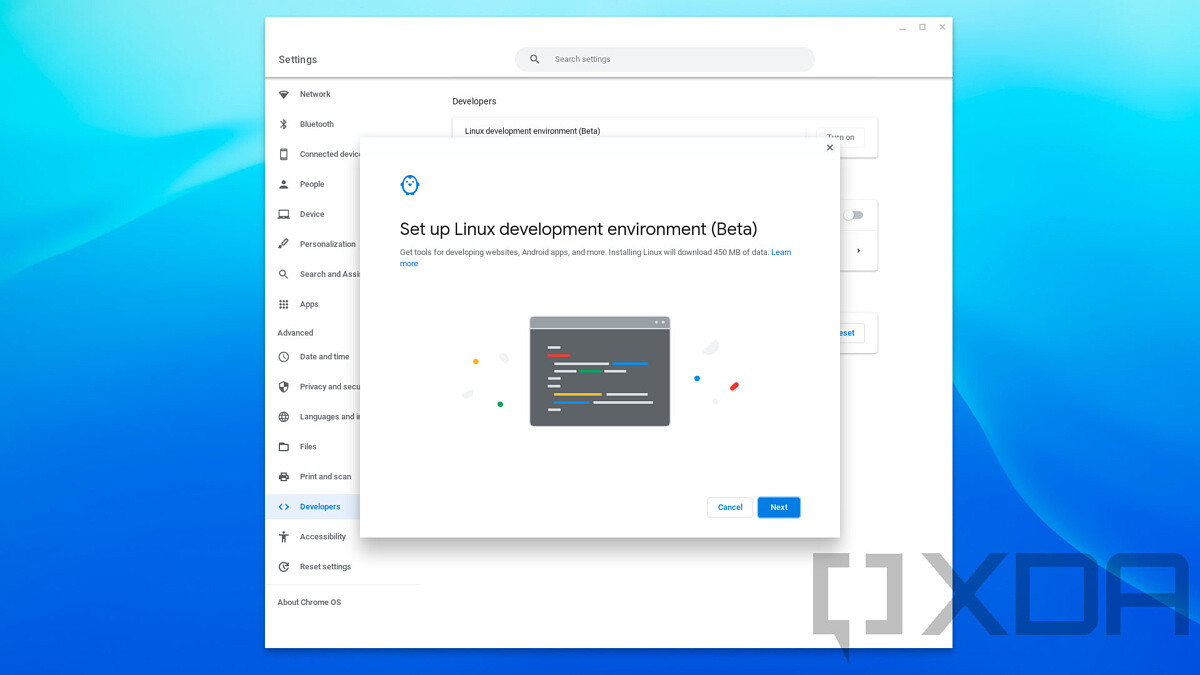The height and width of the screenshot is (675, 1200).
Task: Open Files using the folder icon
Action: click(284, 447)
